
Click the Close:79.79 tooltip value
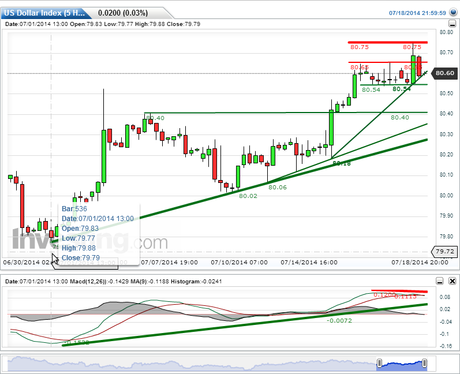pos(81,258)
